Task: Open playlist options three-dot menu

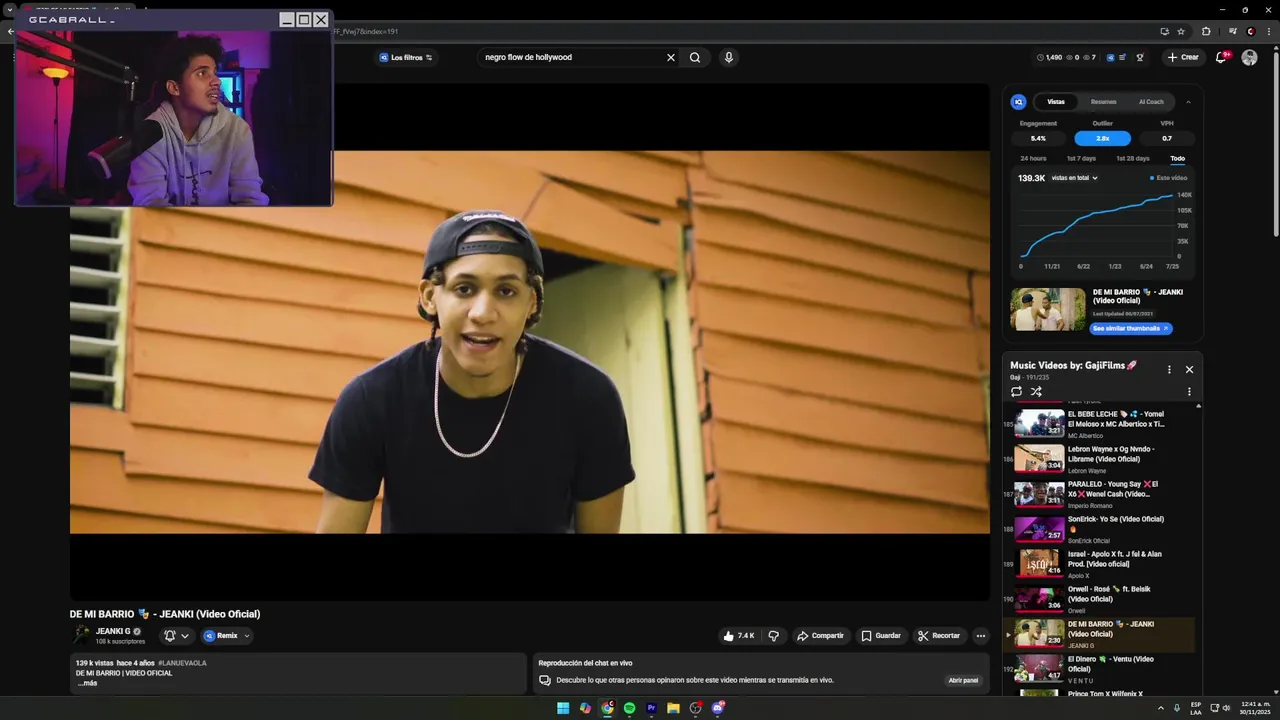Action: pyautogui.click(x=1169, y=369)
